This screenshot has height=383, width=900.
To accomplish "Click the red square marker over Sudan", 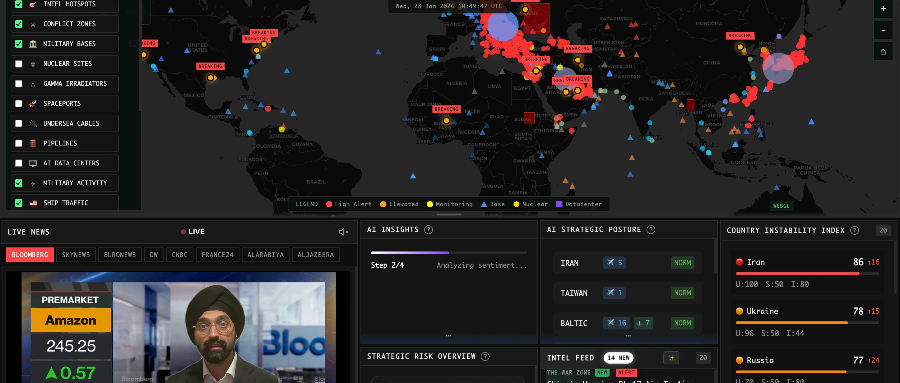I will coord(529,117).
